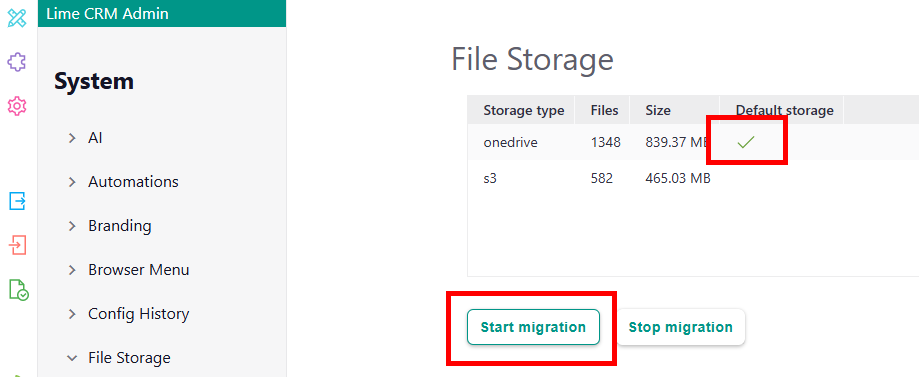The height and width of the screenshot is (377, 919).
Task: Click the Stop migration button
Action: (x=680, y=327)
